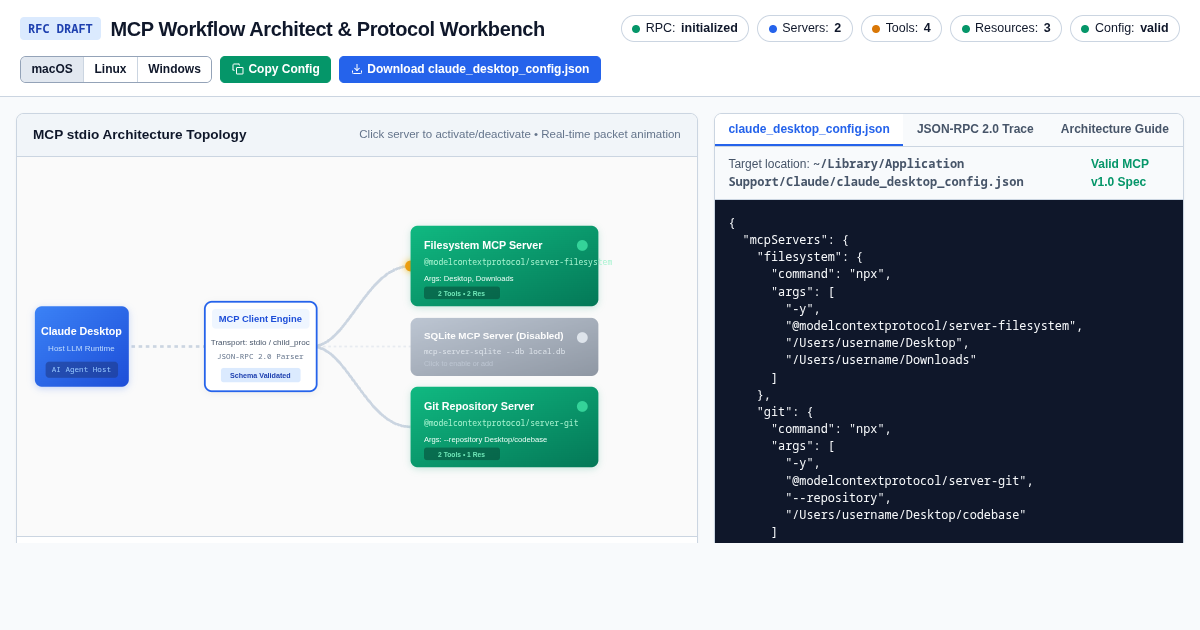The height and width of the screenshot is (630, 1200).
Task: Click the Schema Validated badge
Action: click(x=260, y=375)
